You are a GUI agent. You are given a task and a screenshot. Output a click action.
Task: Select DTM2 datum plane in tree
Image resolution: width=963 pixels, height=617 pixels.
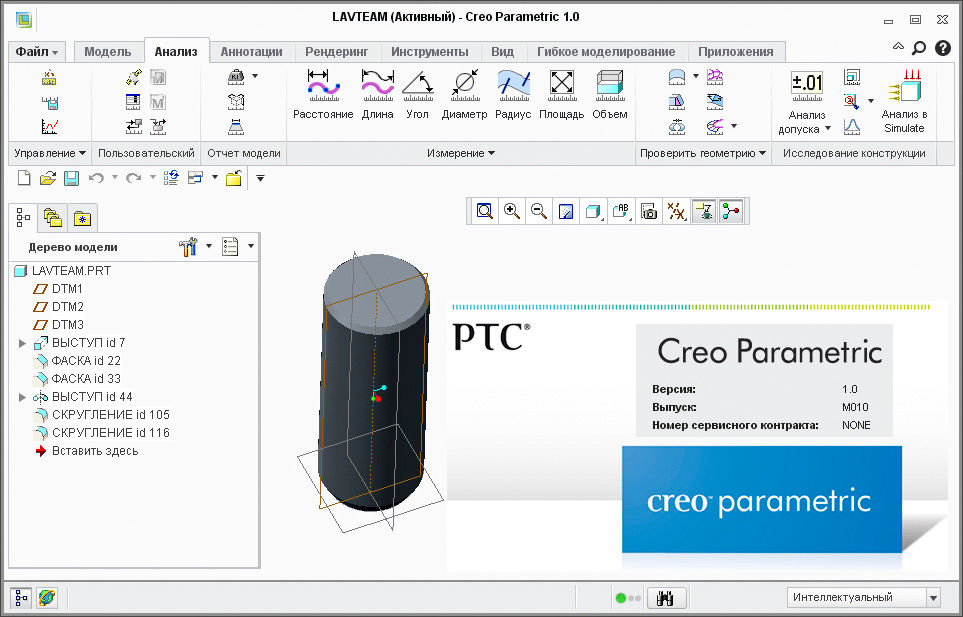click(x=58, y=306)
